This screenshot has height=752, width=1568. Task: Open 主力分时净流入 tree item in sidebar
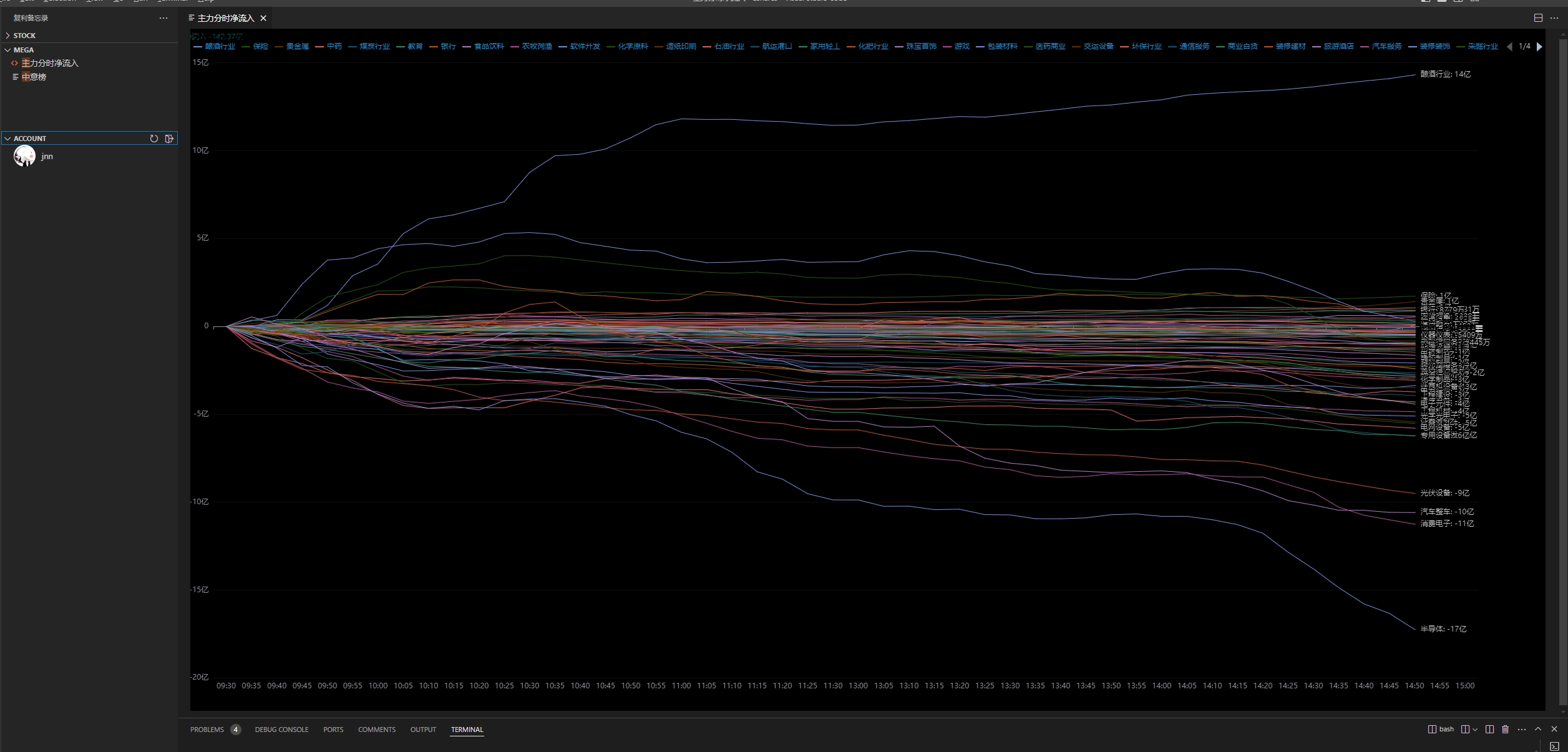[x=50, y=63]
